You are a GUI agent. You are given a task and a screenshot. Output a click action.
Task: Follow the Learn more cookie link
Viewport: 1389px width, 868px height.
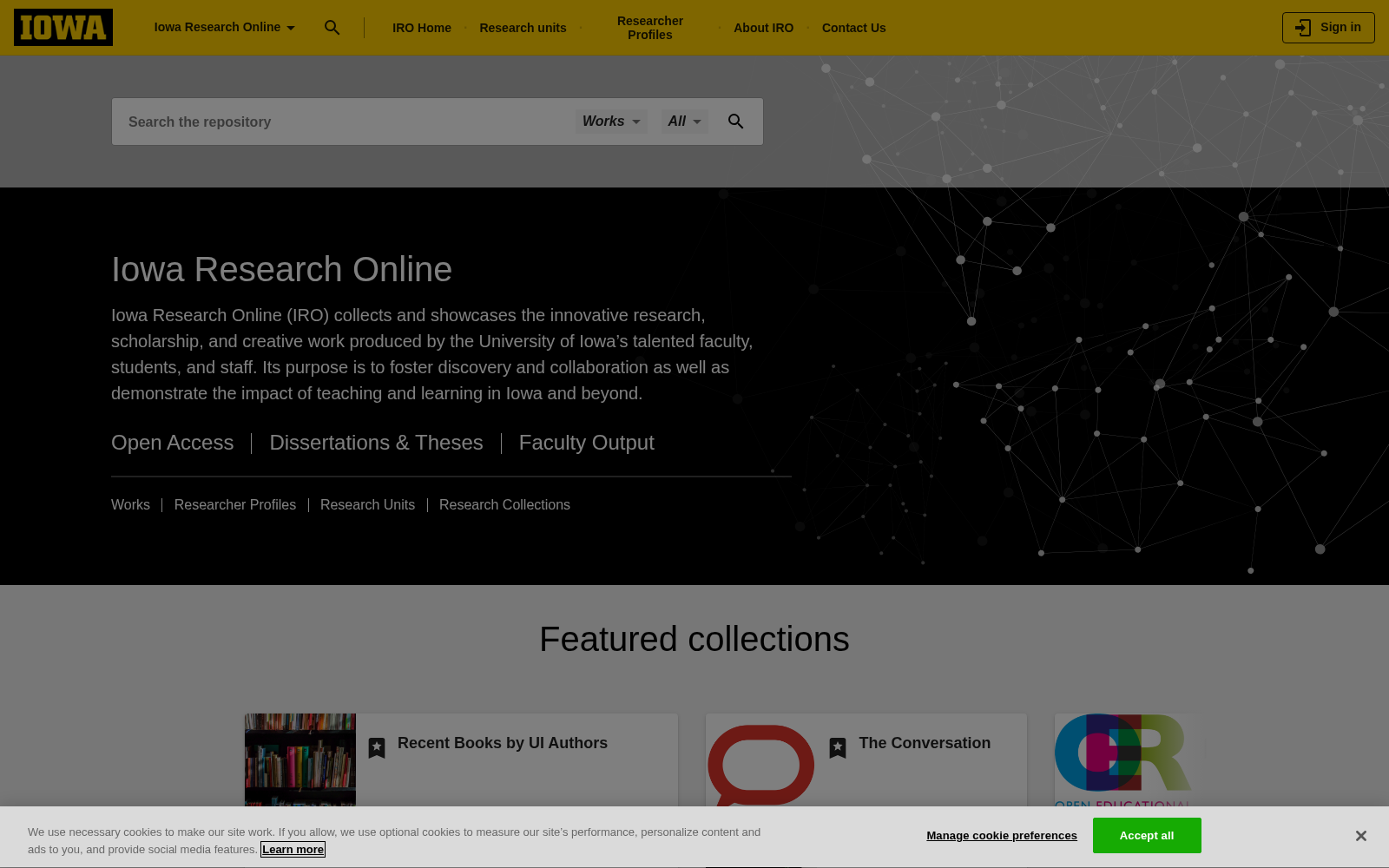coord(293,850)
